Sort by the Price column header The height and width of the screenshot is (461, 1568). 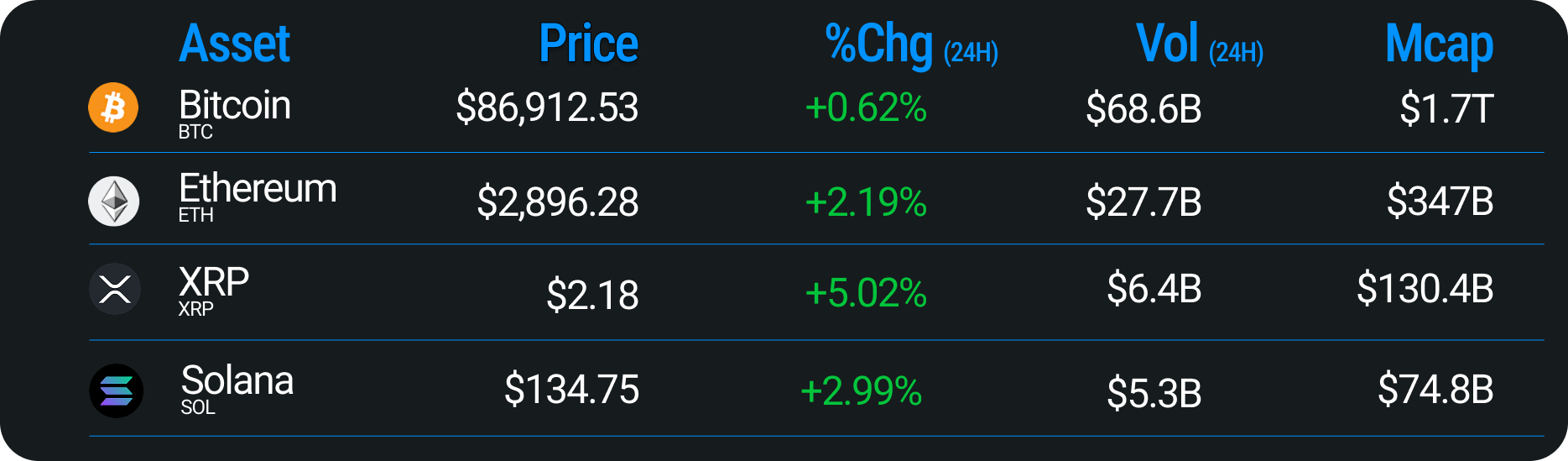(x=588, y=44)
